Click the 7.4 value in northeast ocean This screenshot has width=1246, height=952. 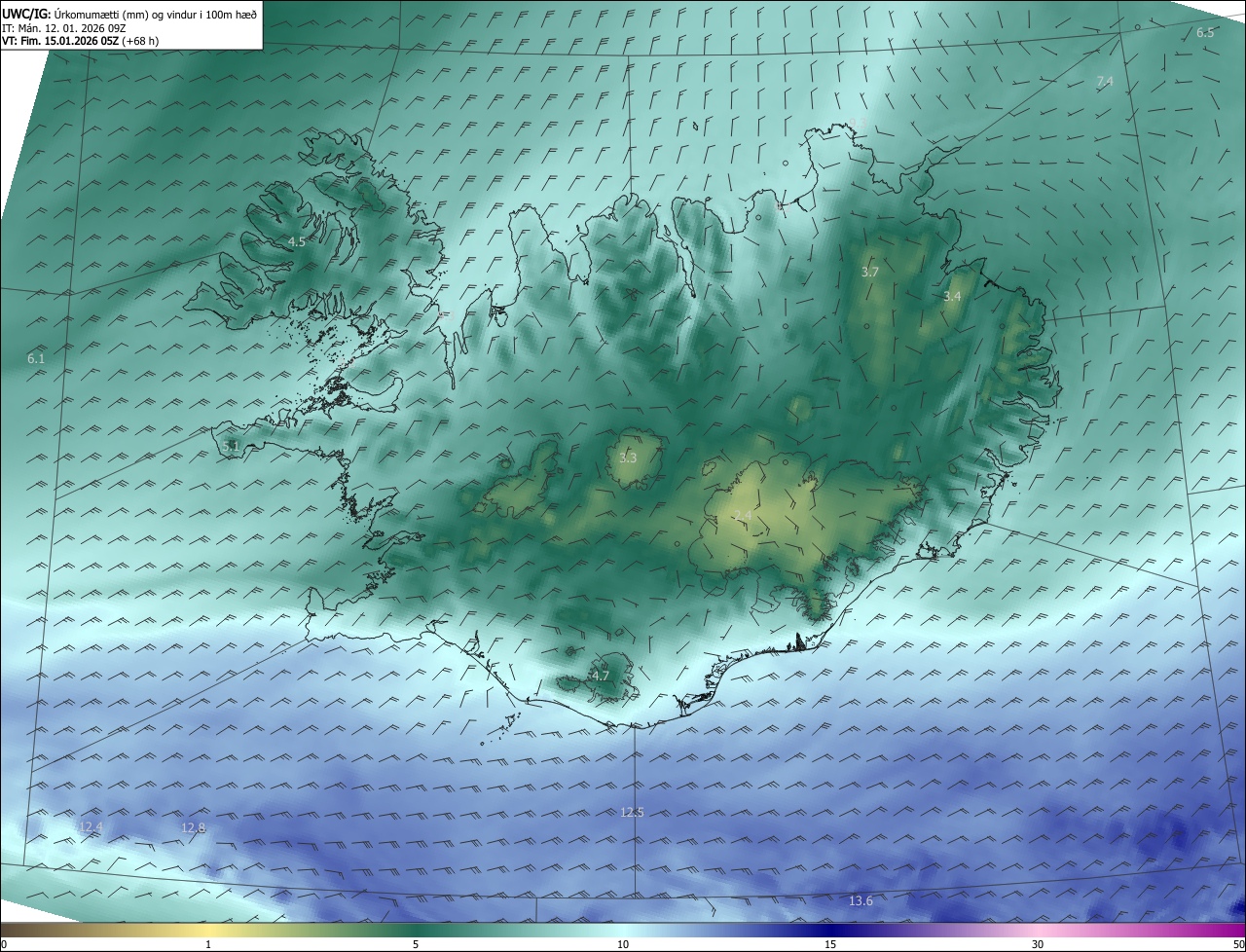coord(1105,82)
